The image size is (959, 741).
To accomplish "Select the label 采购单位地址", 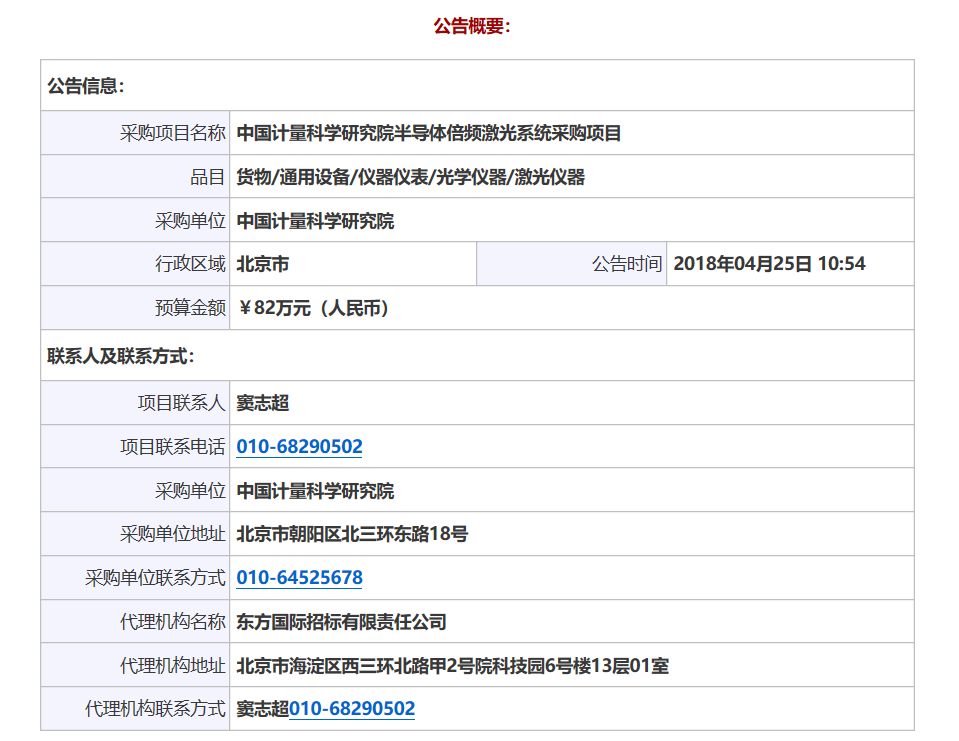I will (172, 534).
